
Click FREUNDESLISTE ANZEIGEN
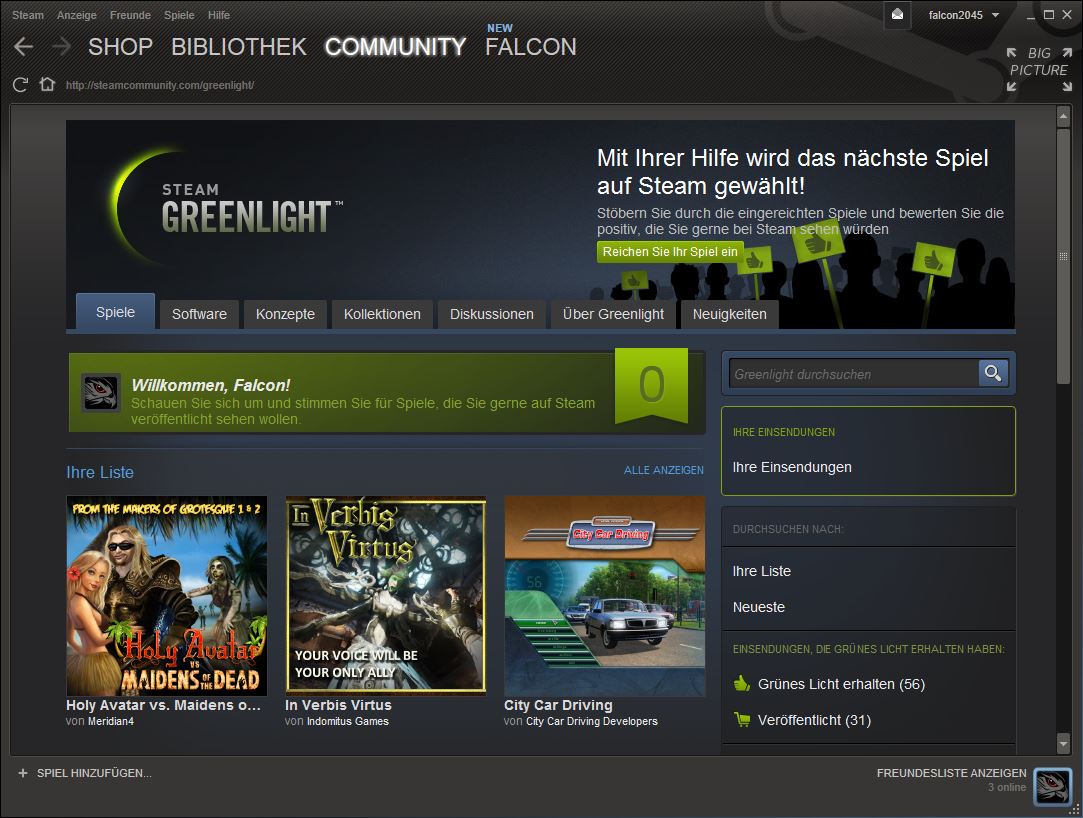pos(951,773)
